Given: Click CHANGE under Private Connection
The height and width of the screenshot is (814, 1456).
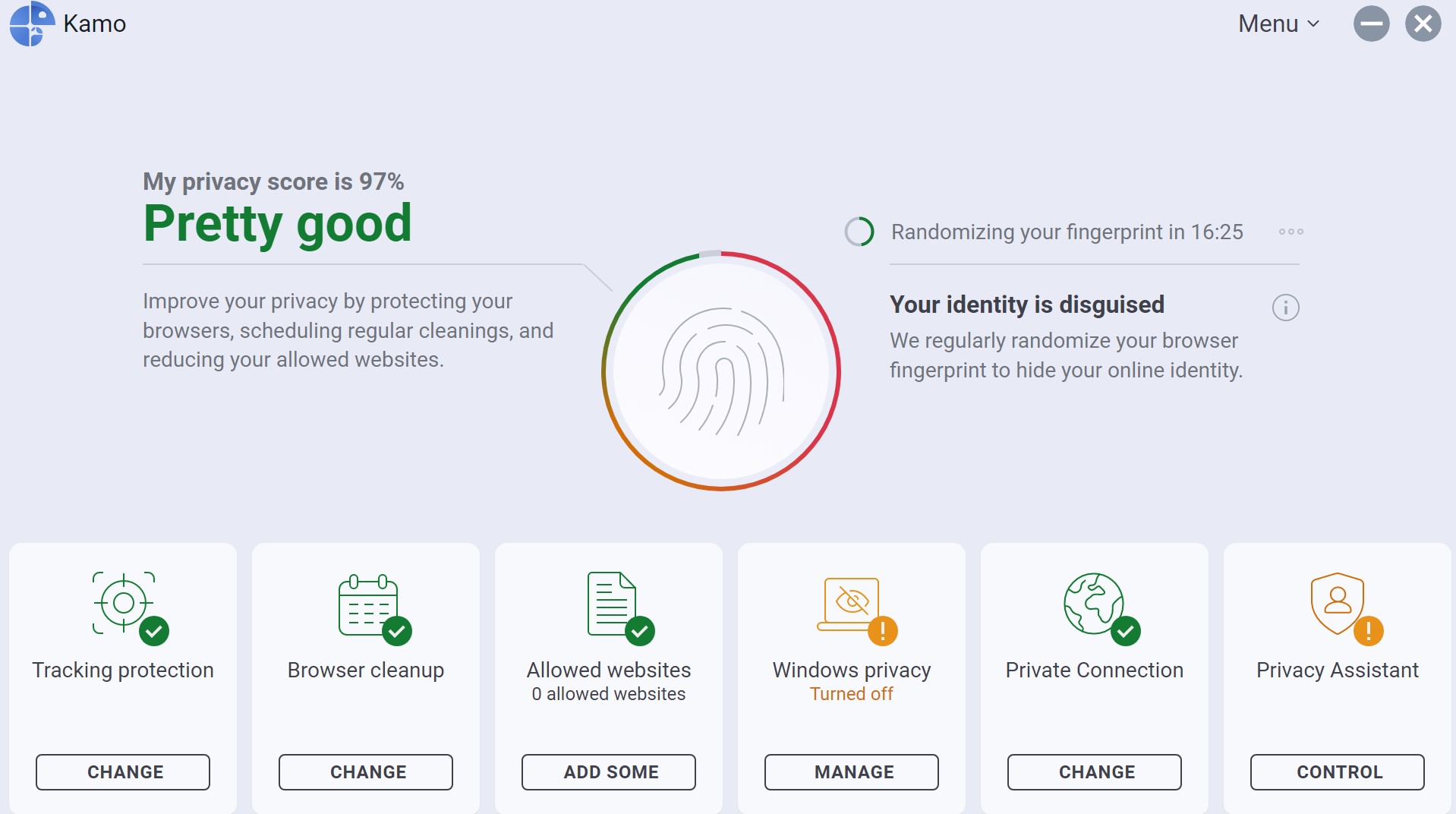Looking at the screenshot, I should click(1095, 772).
